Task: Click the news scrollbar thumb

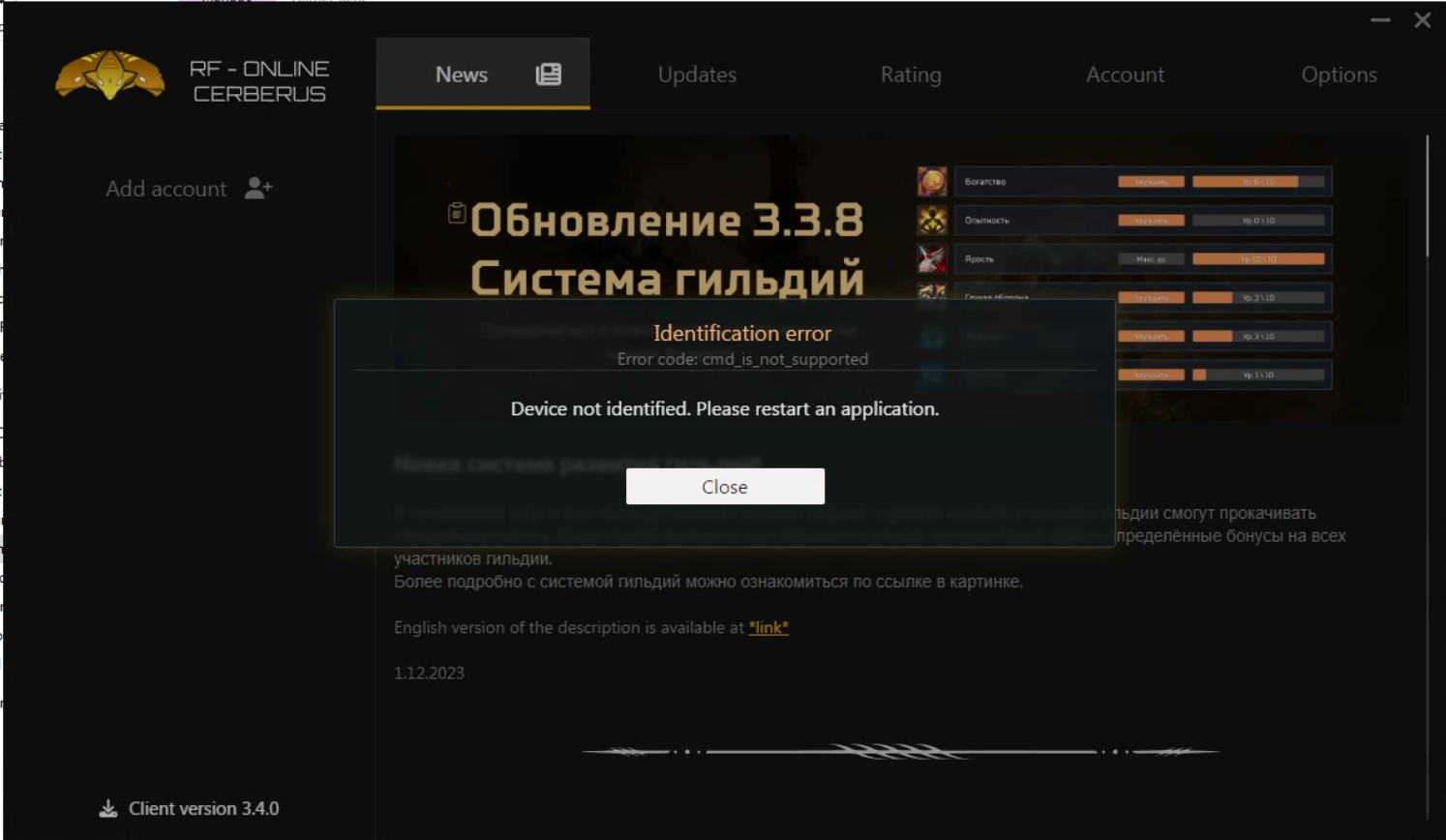Action: tap(1428, 195)
